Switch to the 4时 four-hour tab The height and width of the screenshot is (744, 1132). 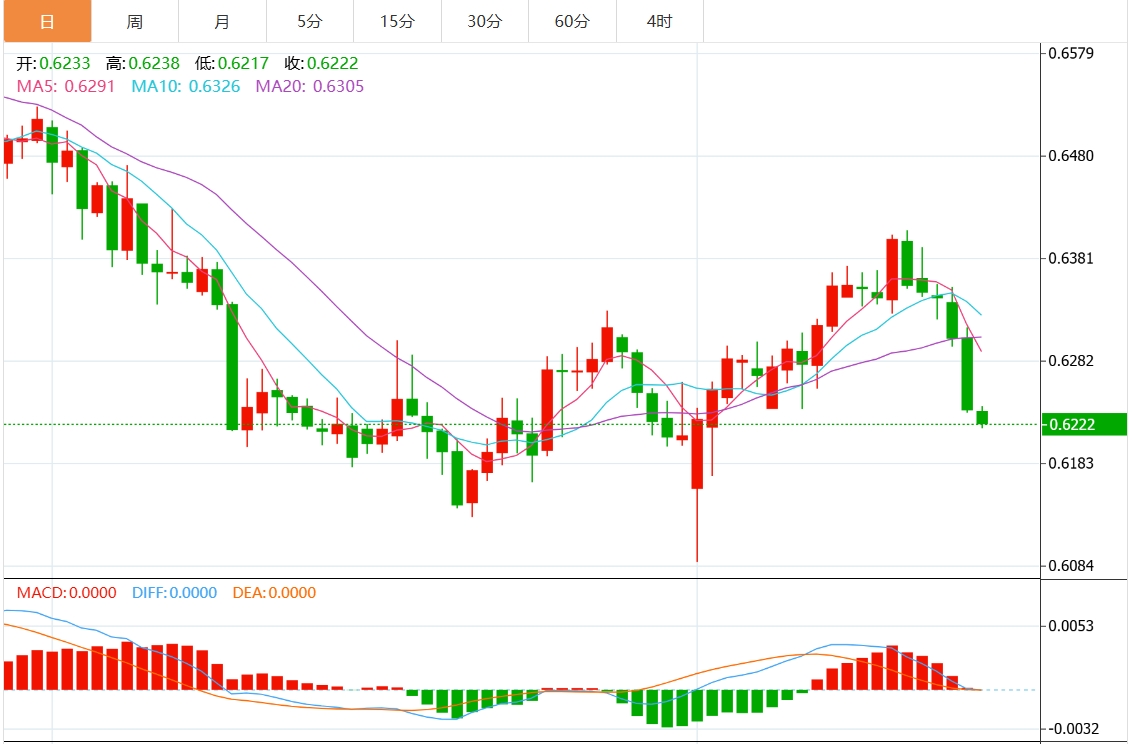pyautogui.click(x=659, y=22)
